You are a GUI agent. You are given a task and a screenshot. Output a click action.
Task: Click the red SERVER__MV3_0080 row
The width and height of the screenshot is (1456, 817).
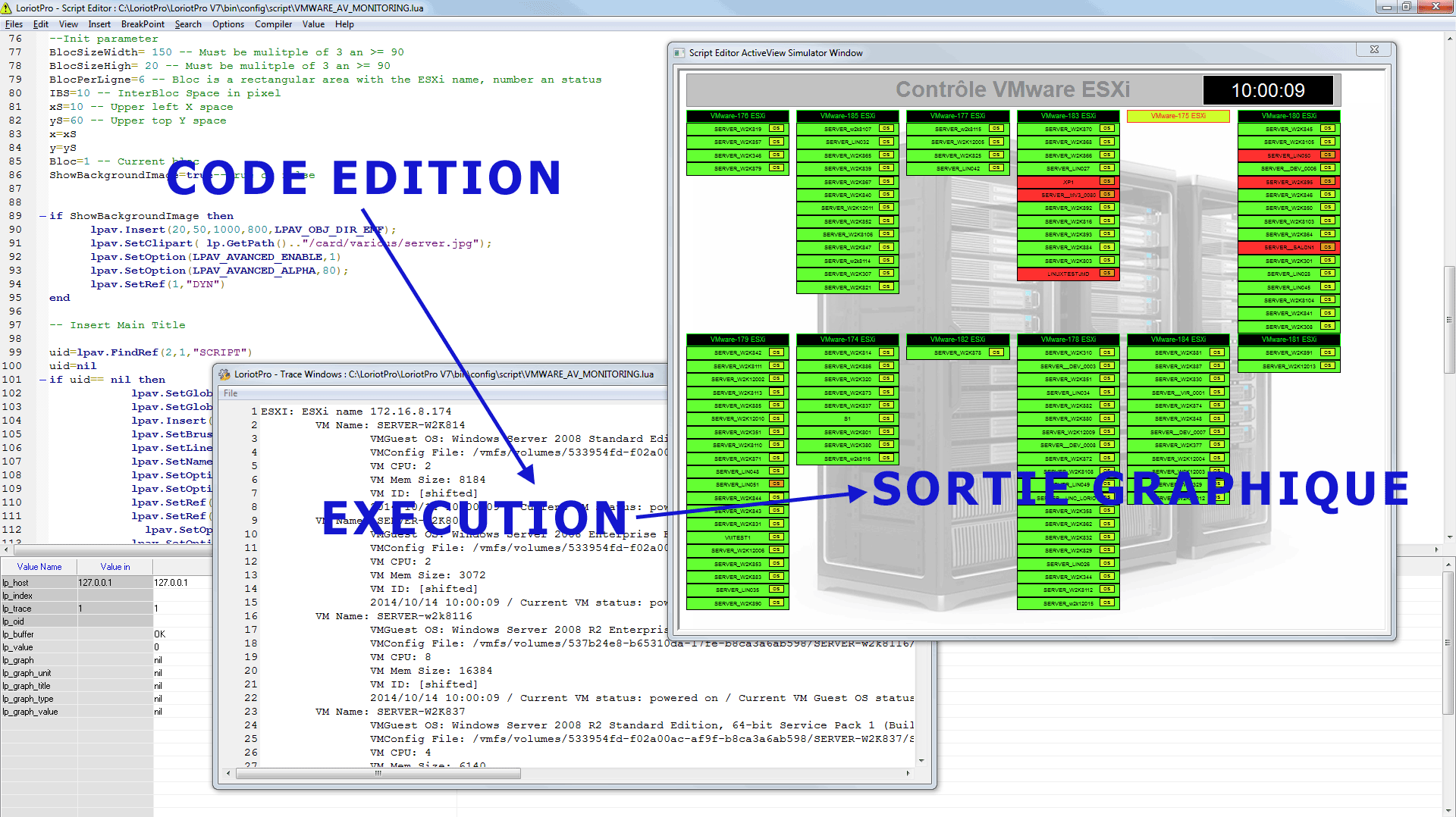point(1068,195)
